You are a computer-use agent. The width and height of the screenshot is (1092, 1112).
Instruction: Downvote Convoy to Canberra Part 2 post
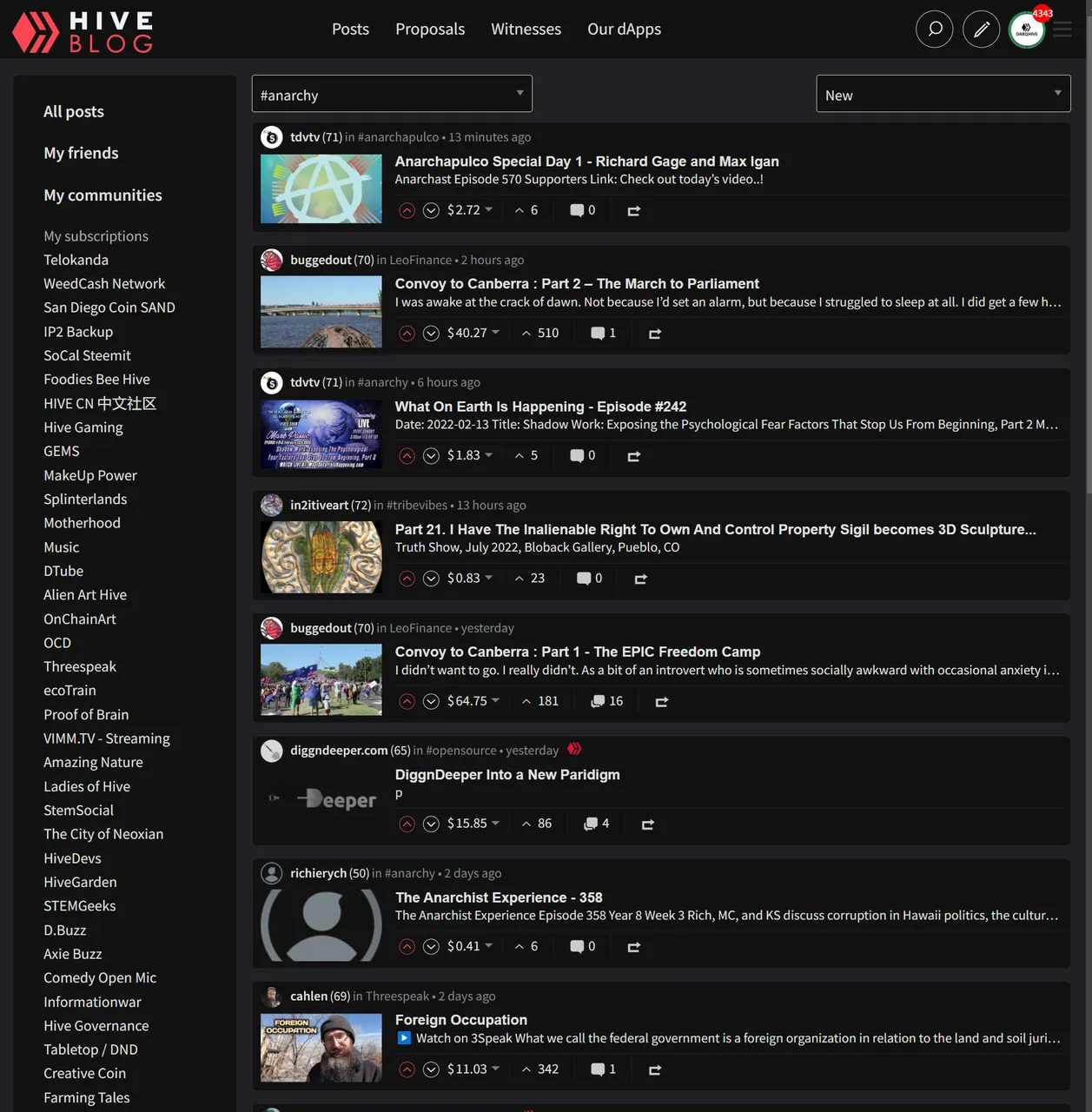[x=431, y=334]
